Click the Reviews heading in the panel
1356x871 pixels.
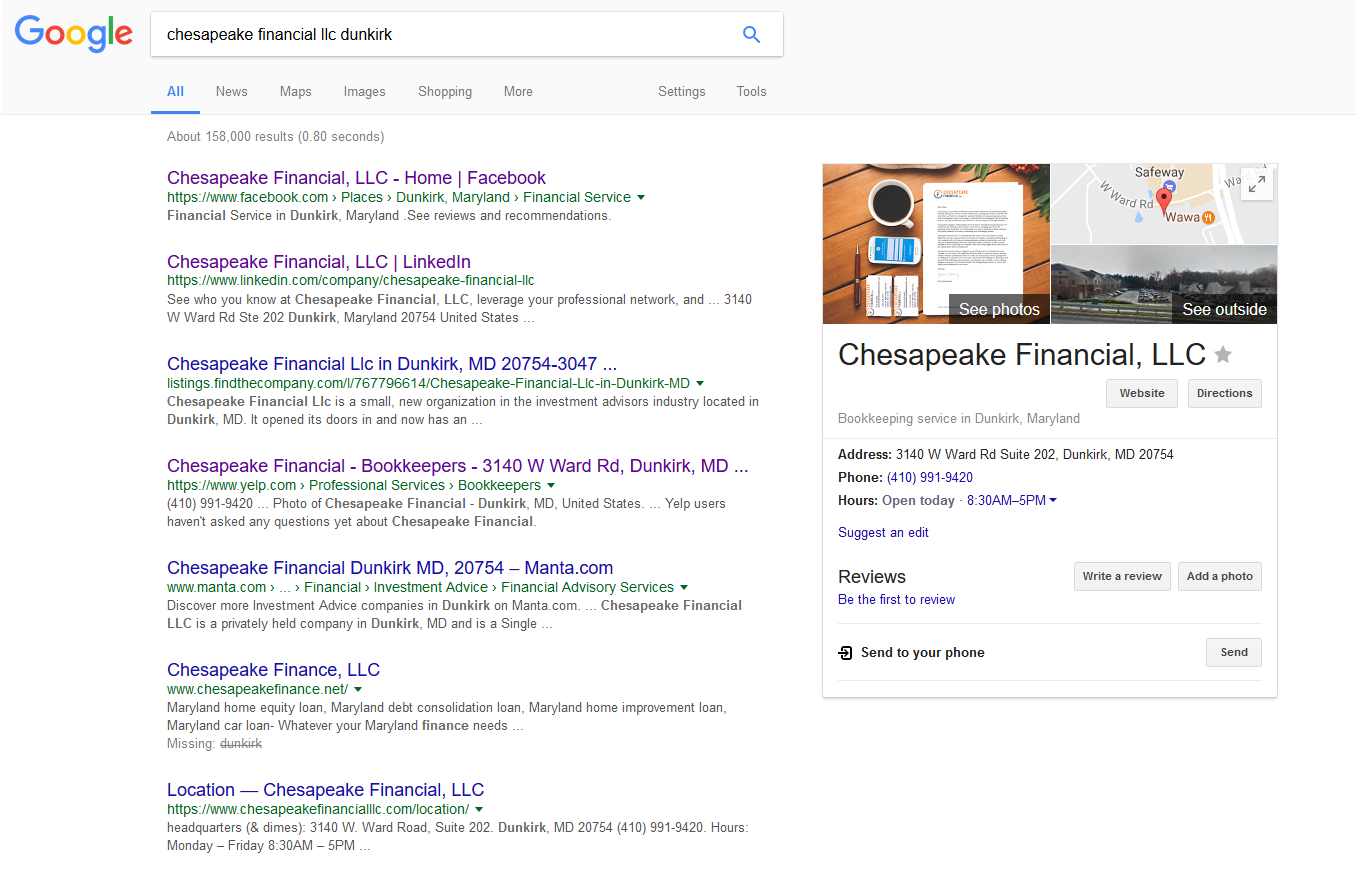[872, 577]
